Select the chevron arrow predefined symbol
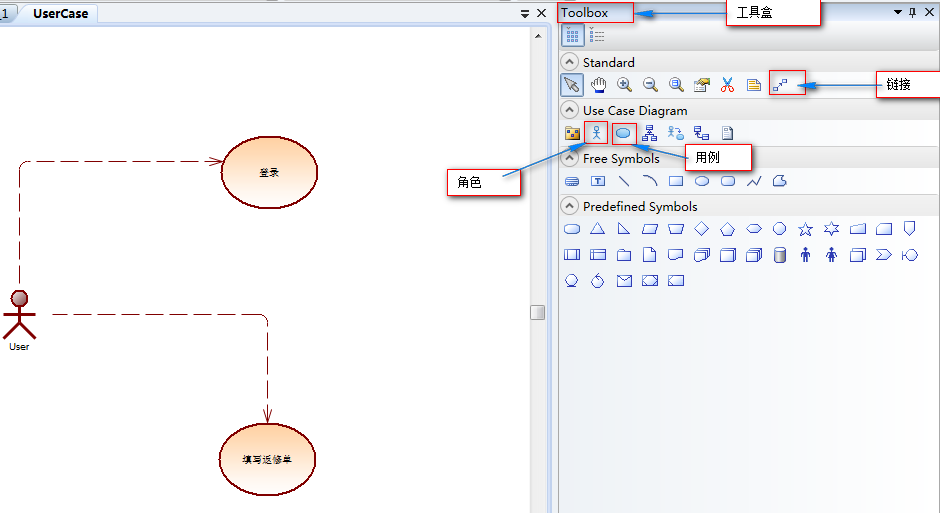940x513 pixels. [884, 255]
